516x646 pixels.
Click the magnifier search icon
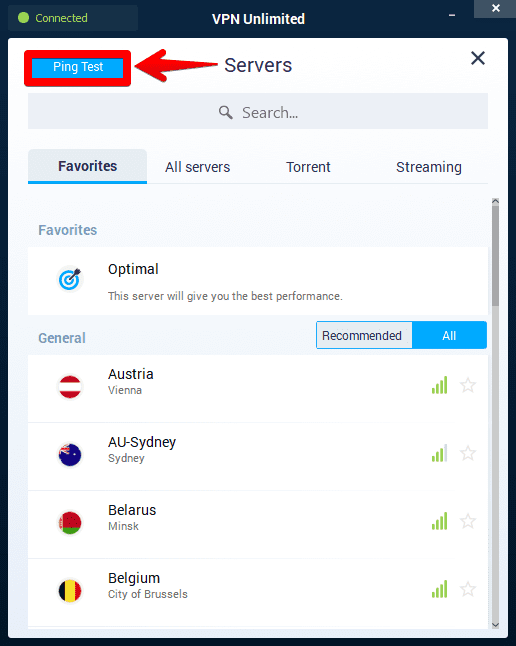pyautogui.click(x=225, y=112)
